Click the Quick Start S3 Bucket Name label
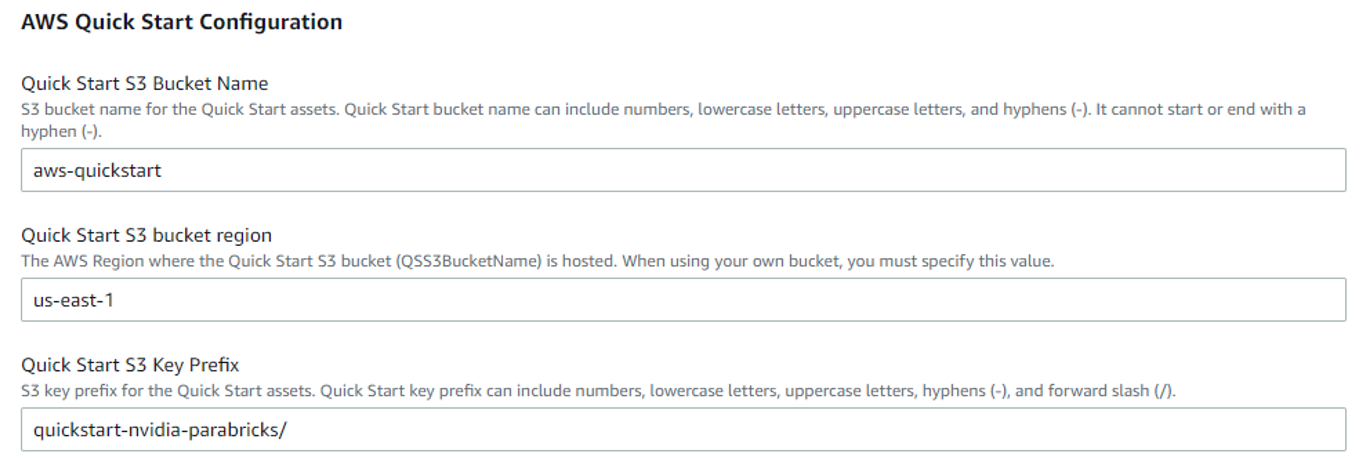Screen dimensions: 1362x471 coord(144,83)
